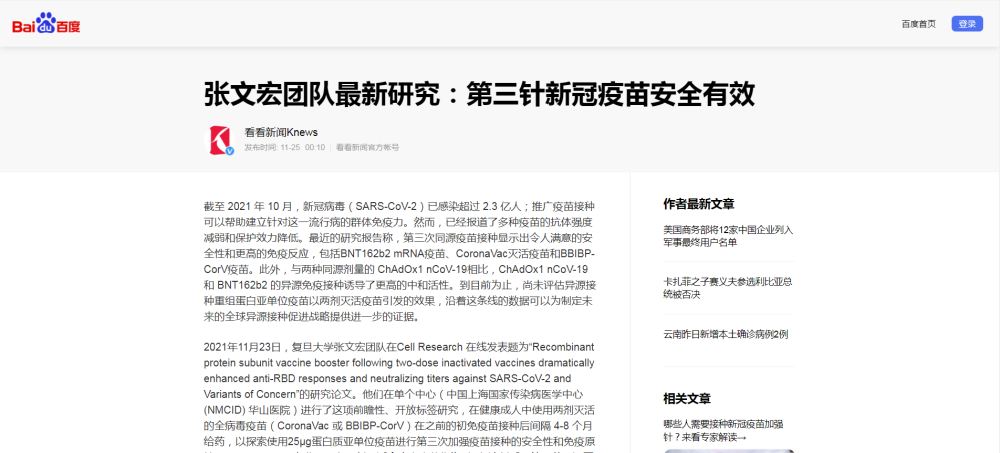1000x453 pixels.
Task: Click the 相关文章 section heading
Action: pos(687,399)
